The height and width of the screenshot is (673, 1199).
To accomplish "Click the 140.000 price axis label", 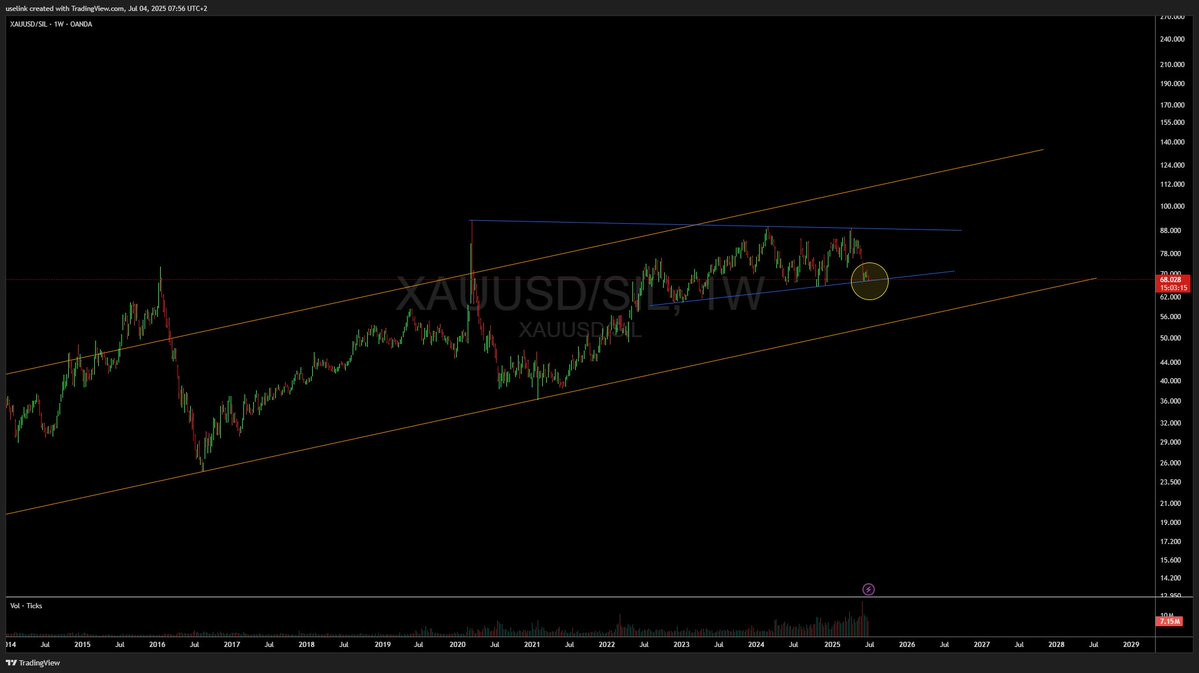I will pyautogui.click(x=1172, y=142).
